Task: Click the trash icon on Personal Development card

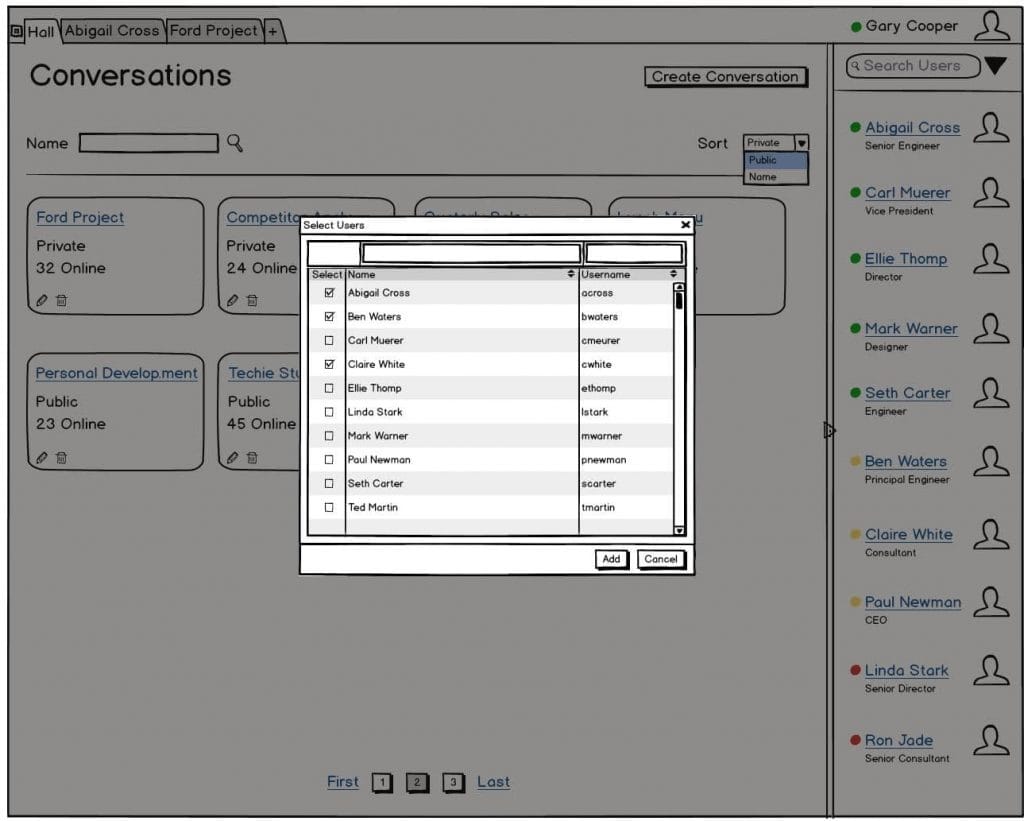Action: 61,458
